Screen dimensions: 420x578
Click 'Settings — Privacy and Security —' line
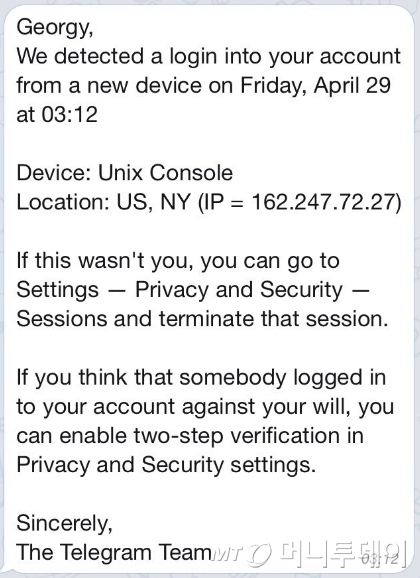(x=193, y=290)
